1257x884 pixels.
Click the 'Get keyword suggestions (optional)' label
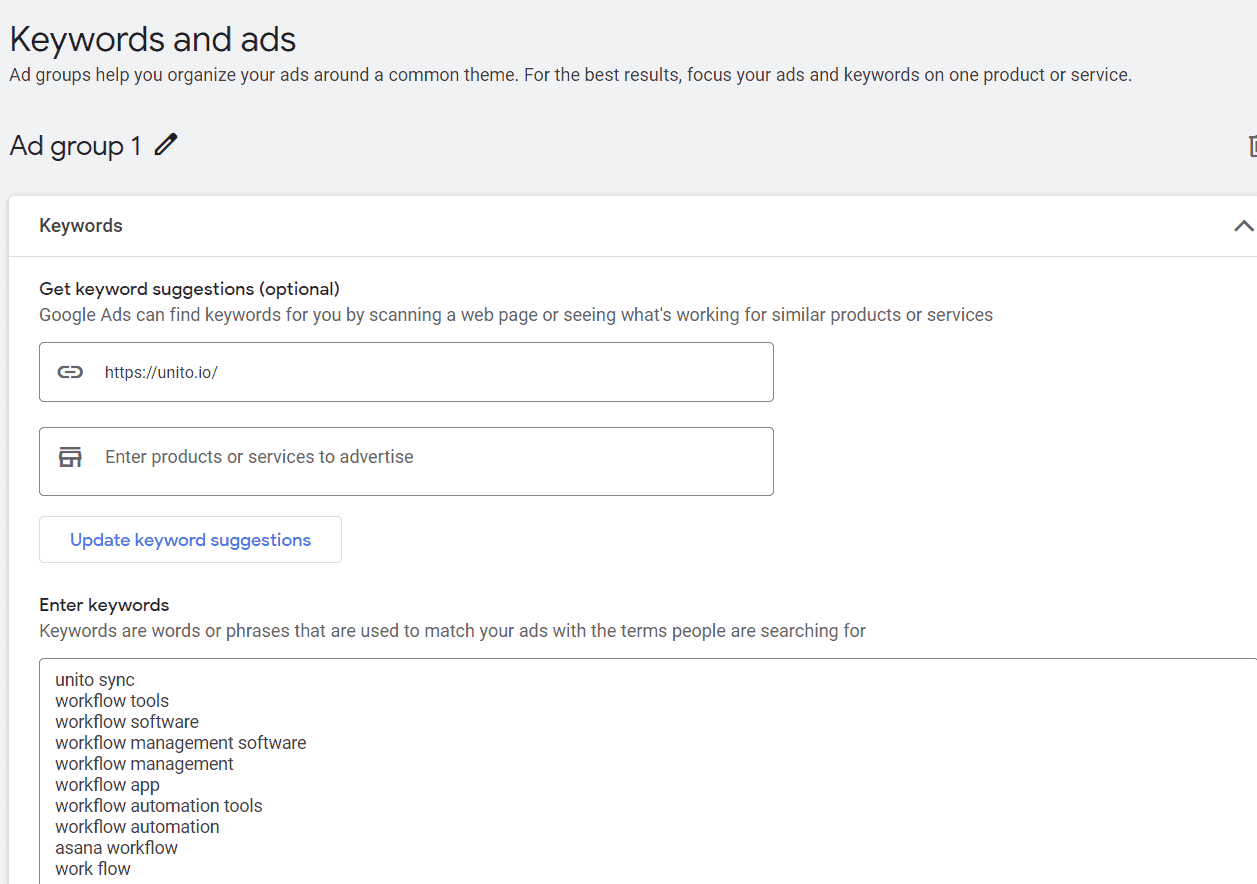[x=190, y=289]
